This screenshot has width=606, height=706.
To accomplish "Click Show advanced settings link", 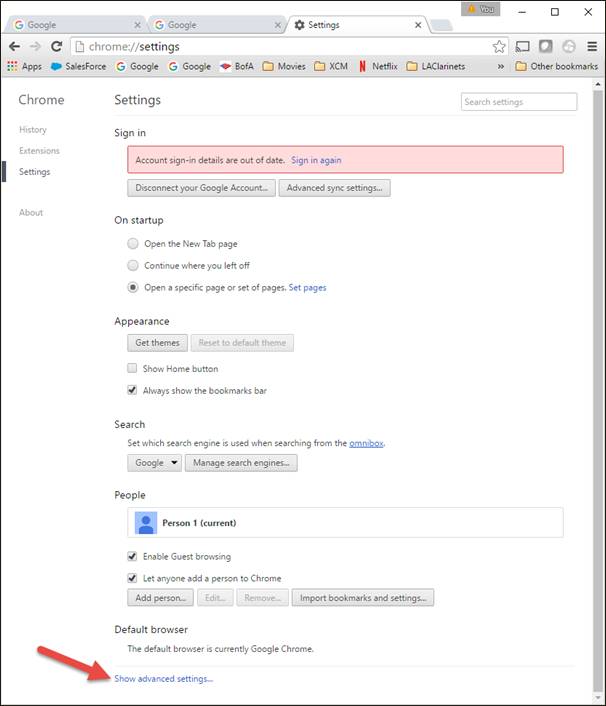I will click(x=164, y=679).
